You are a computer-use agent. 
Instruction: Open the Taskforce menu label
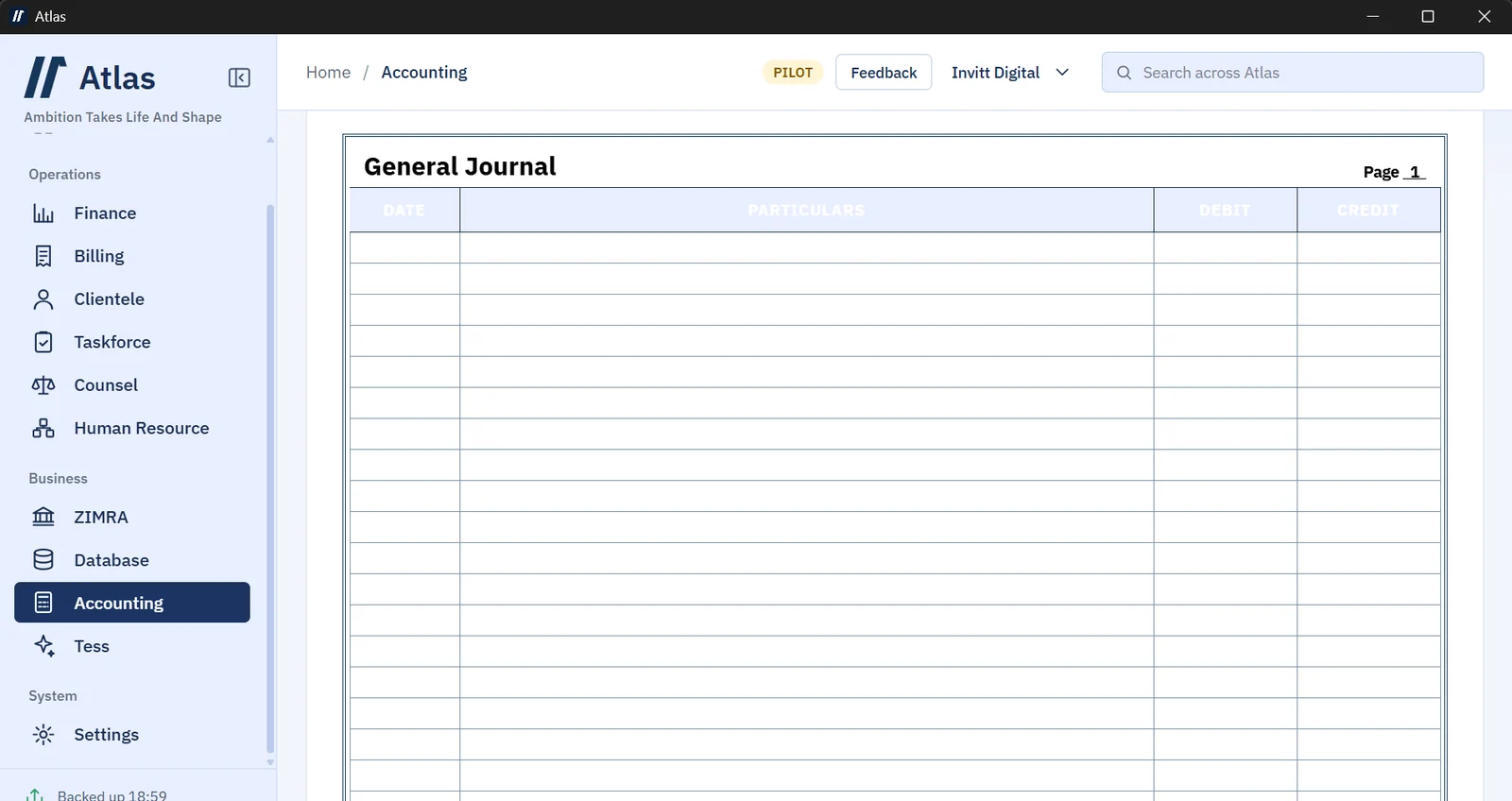[x=112, y=342]
